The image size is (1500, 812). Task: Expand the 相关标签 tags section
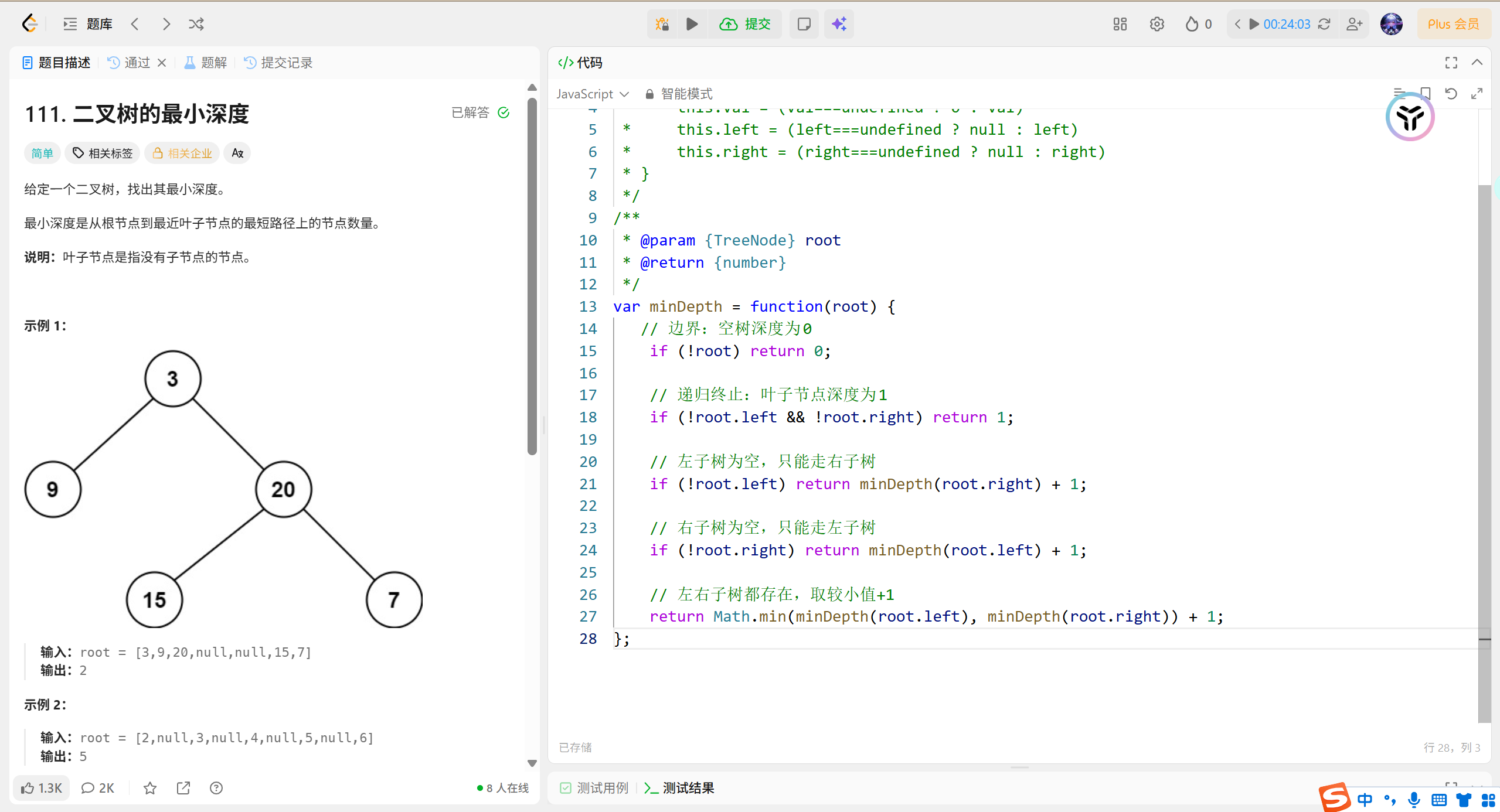click(103, 153)
